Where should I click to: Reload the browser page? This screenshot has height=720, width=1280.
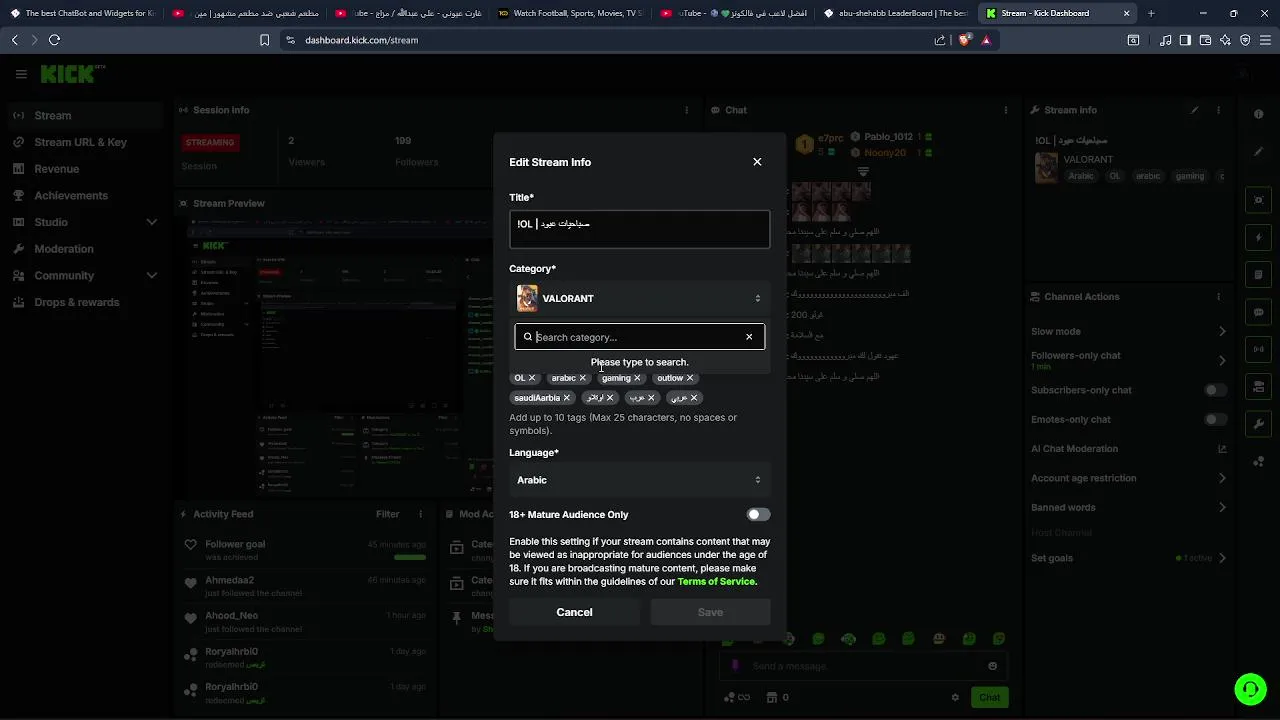[54, 40]
